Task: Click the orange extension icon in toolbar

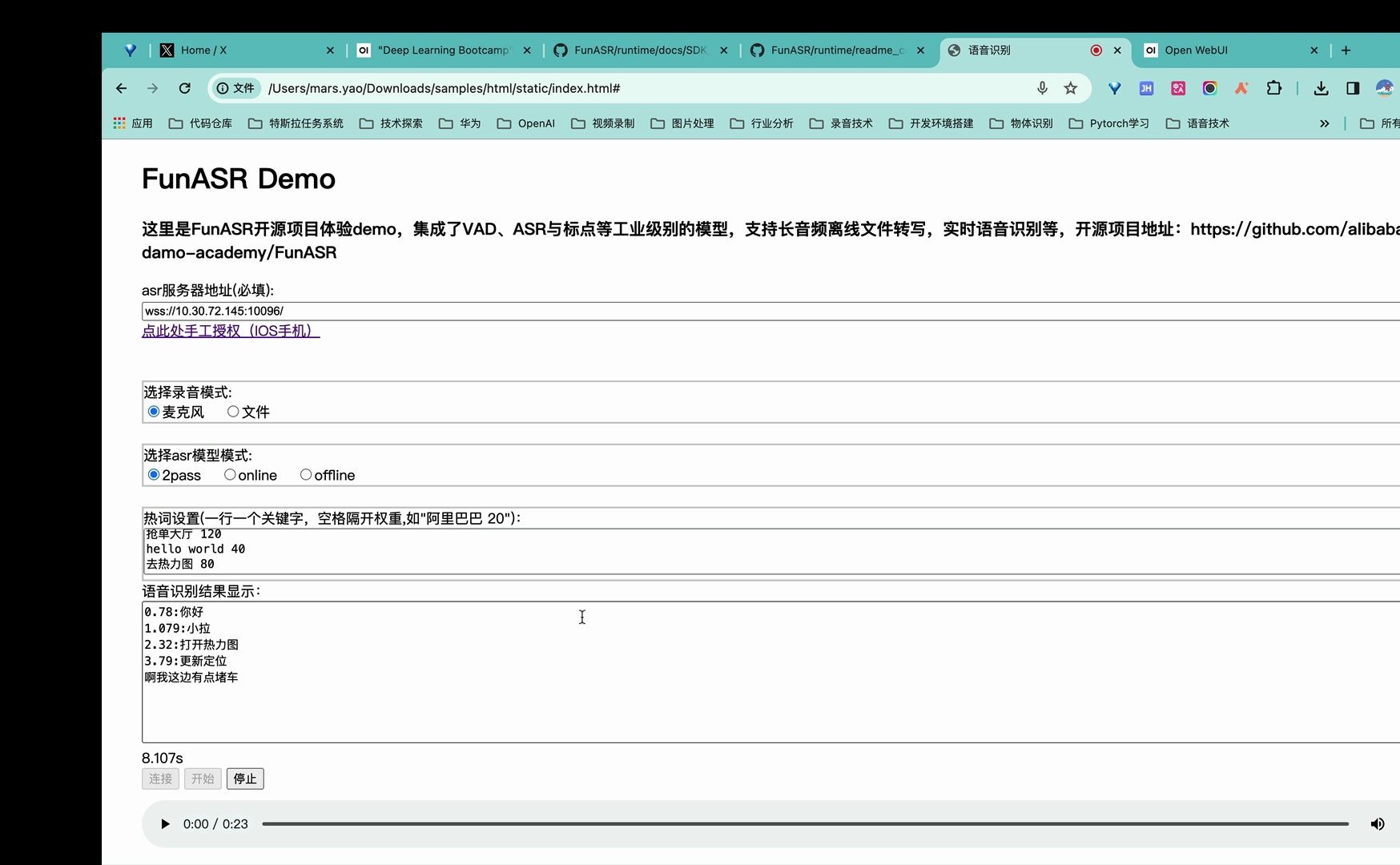Action: (x=1241, y=88)
